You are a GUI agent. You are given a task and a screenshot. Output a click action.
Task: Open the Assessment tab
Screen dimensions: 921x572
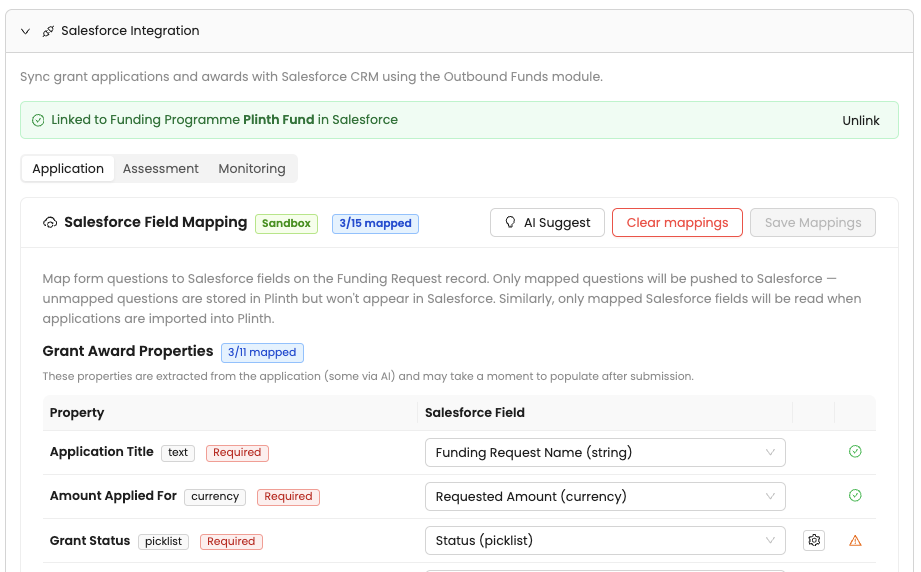click(x=160, y=169)
